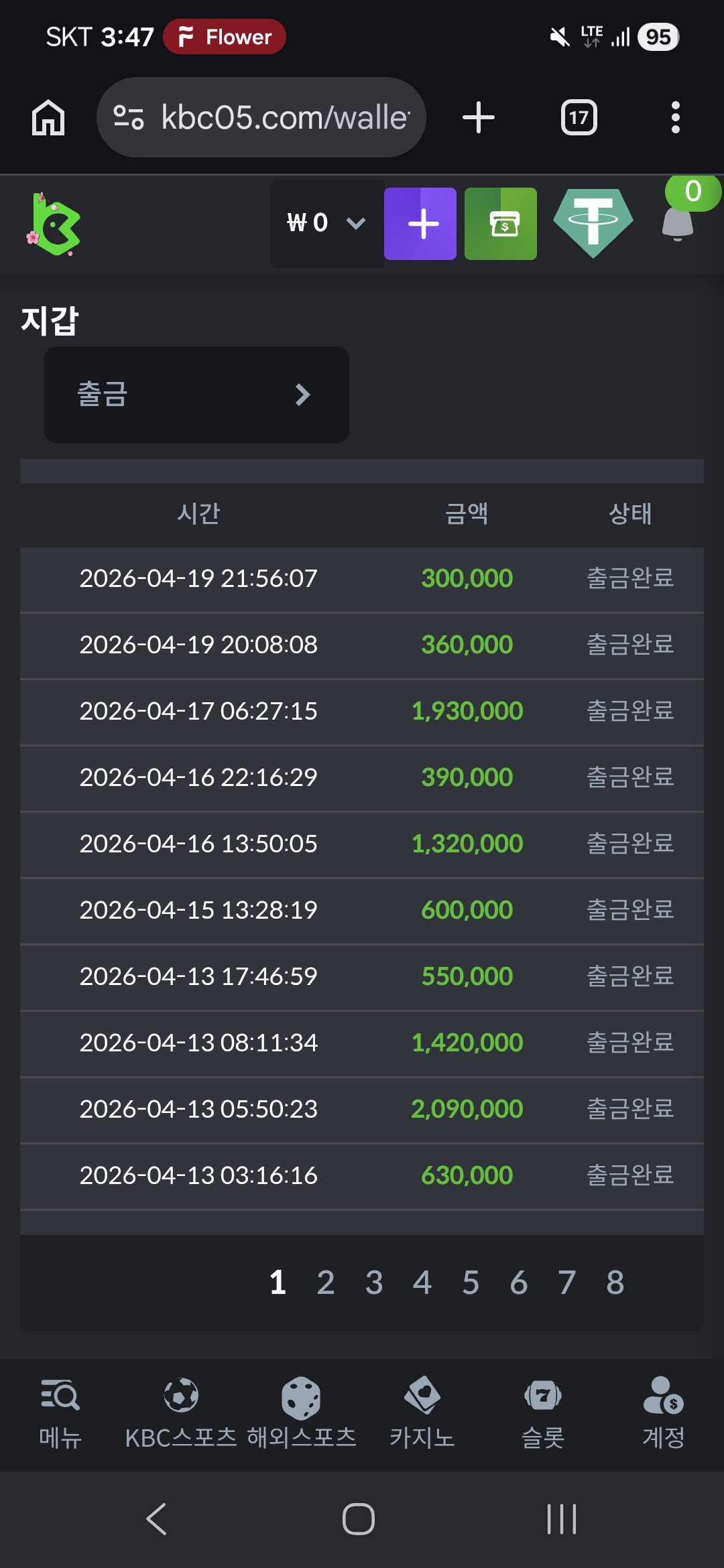Go to page 2 of withdrawals
The width and height of the screenshot is (724, 1568).
[x=326, y=1283]
